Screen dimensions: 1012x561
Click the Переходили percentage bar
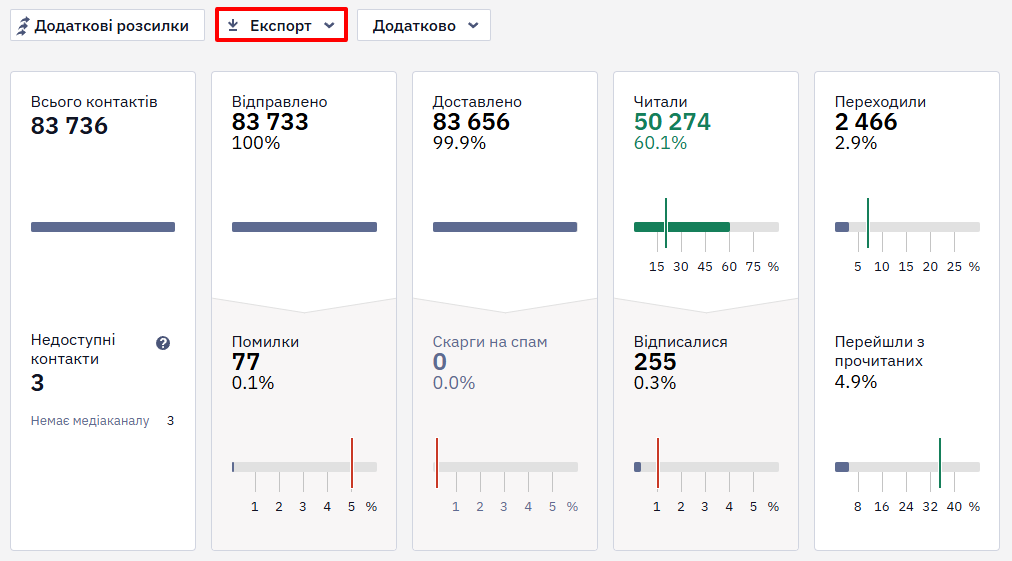907,227
